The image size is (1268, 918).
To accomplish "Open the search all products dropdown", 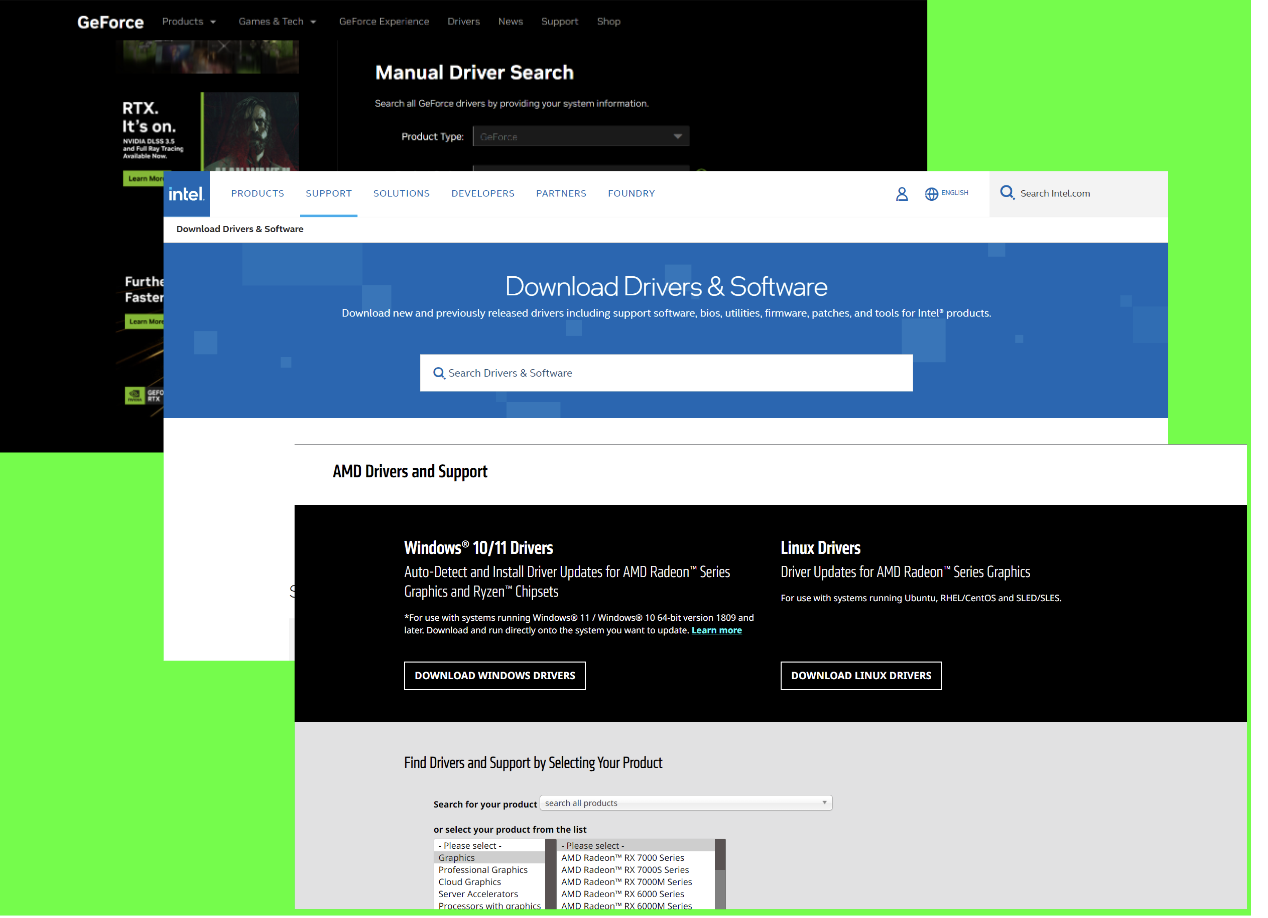I will click(x=685, y=803).
